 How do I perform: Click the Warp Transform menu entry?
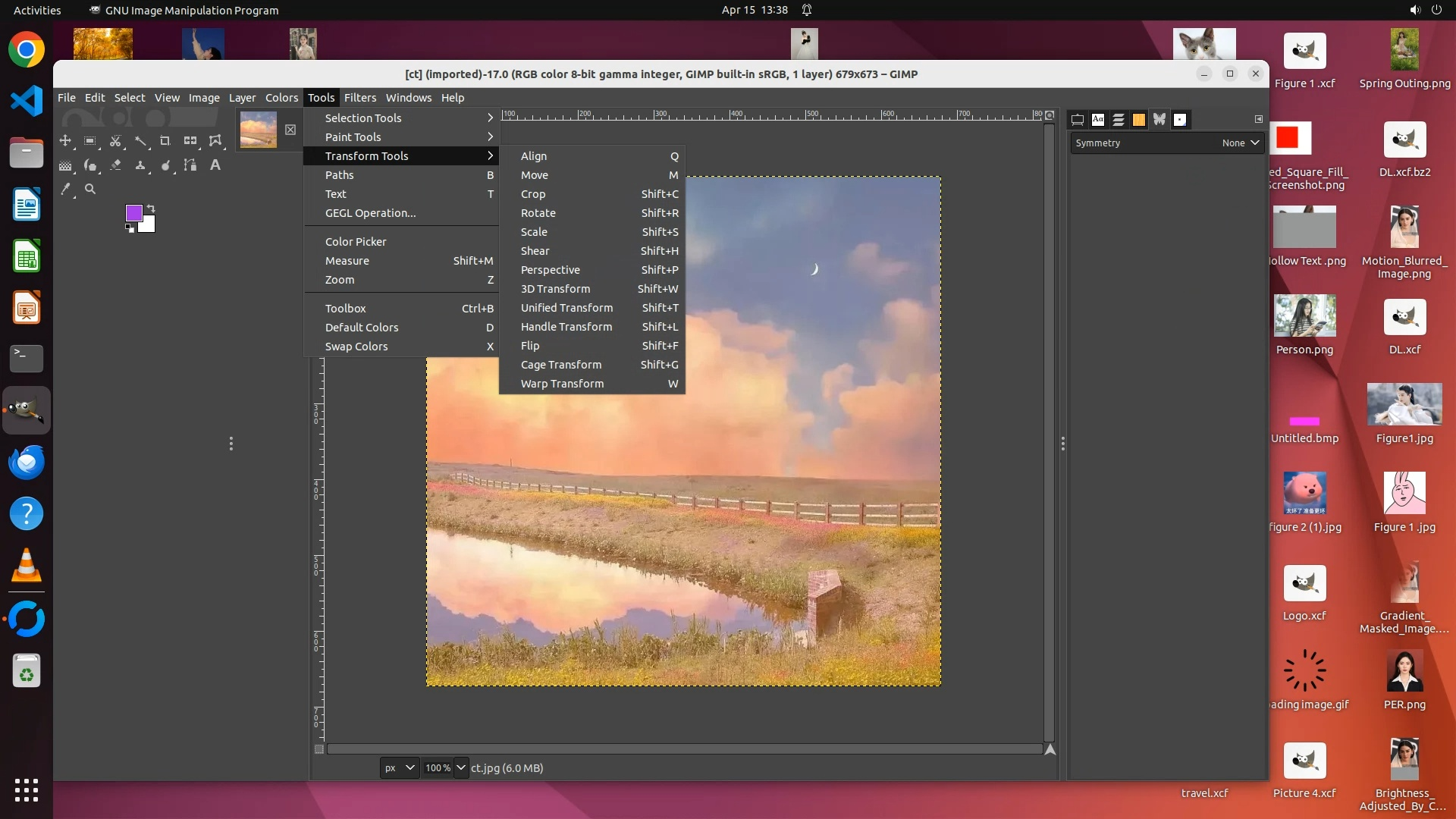pyautogui.click(x=562, y=384)
